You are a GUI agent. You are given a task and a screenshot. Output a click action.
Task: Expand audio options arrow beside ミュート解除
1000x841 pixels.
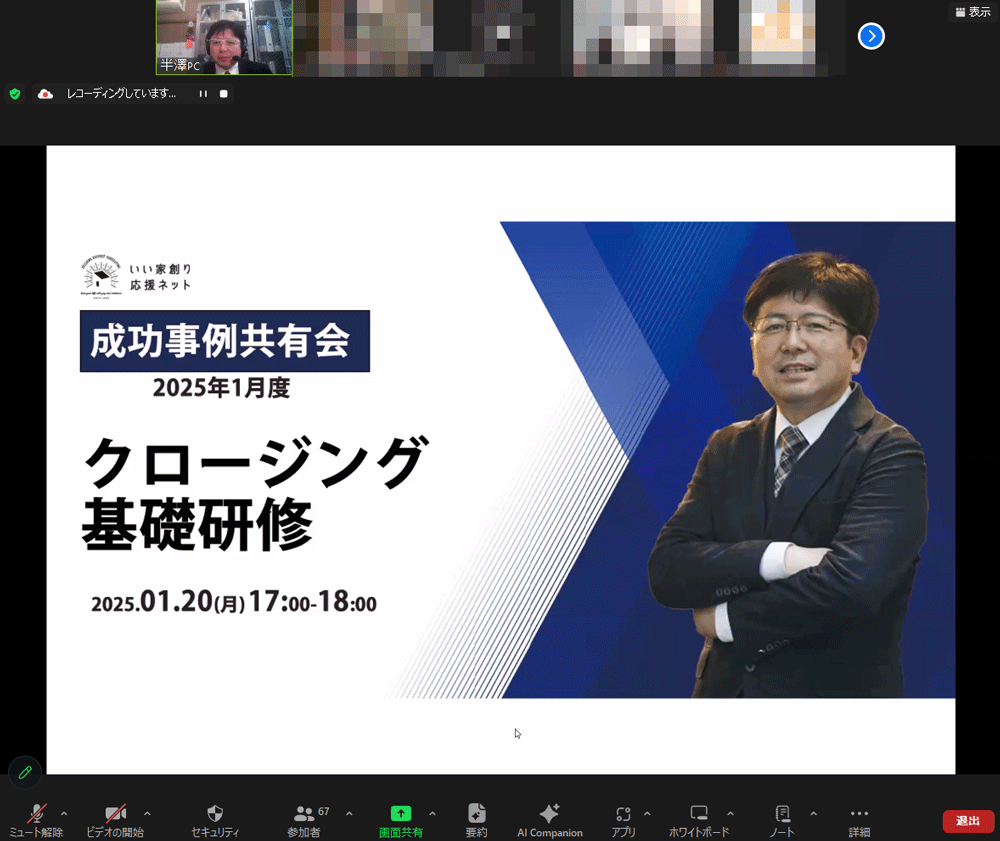(65, 813)
